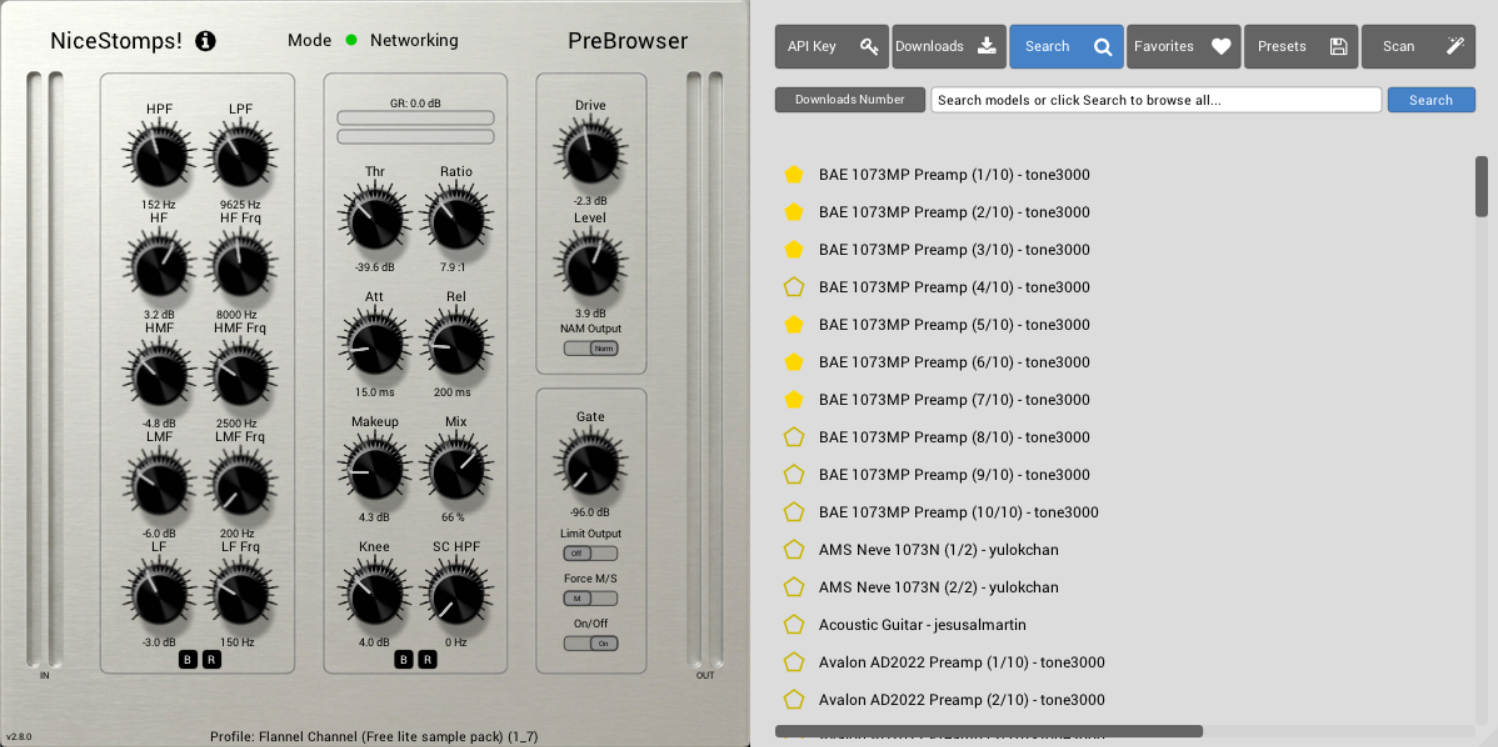The height and width of the screenshot is (747, 1498).
Task: Select Avalon AD2022 Preamp (2/10) - tone3000
Action: (962, 699)
